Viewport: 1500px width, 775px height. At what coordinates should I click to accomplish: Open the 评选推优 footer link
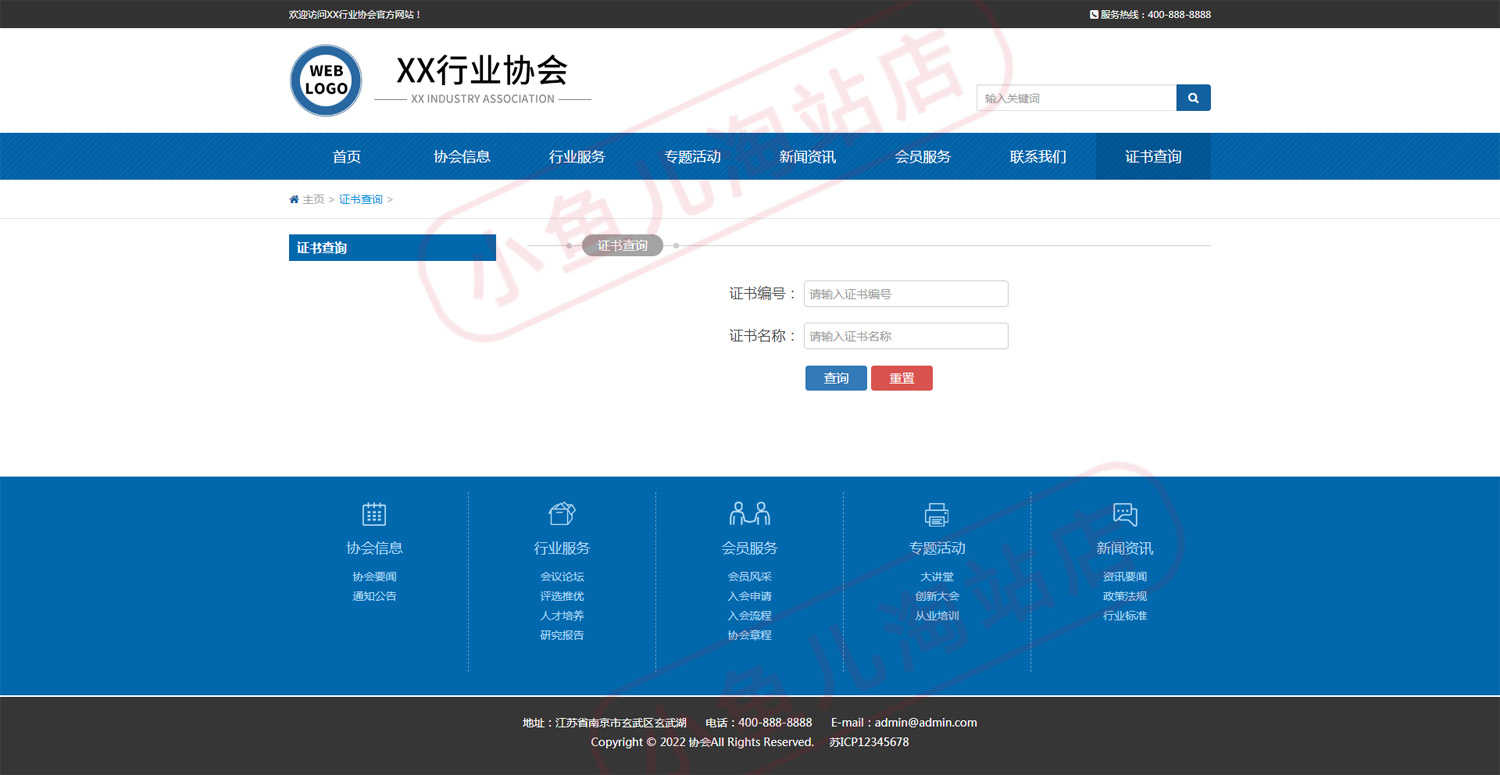click(x=562, y=596)
